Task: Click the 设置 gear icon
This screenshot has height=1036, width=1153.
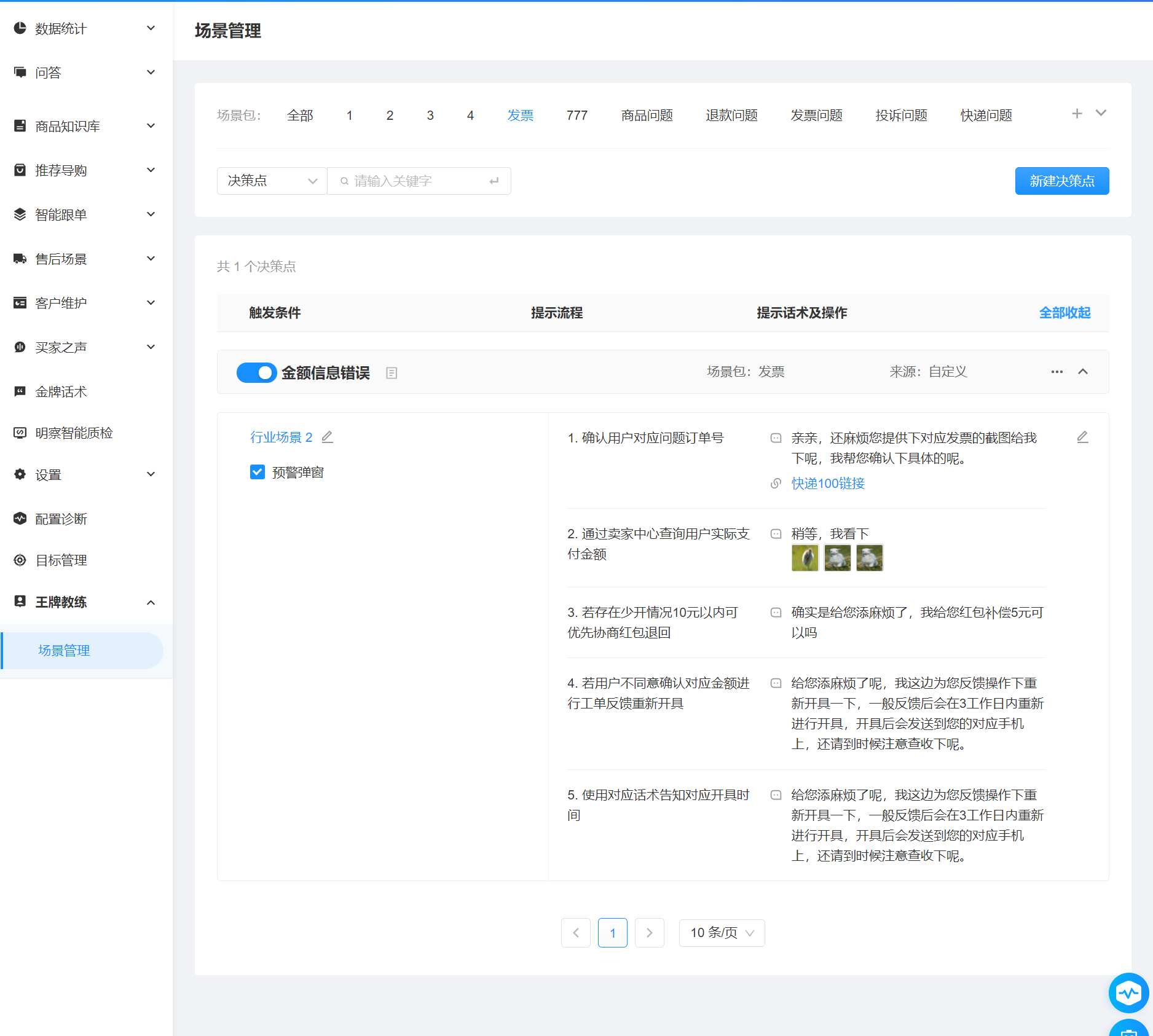Action: coord(20,474)
